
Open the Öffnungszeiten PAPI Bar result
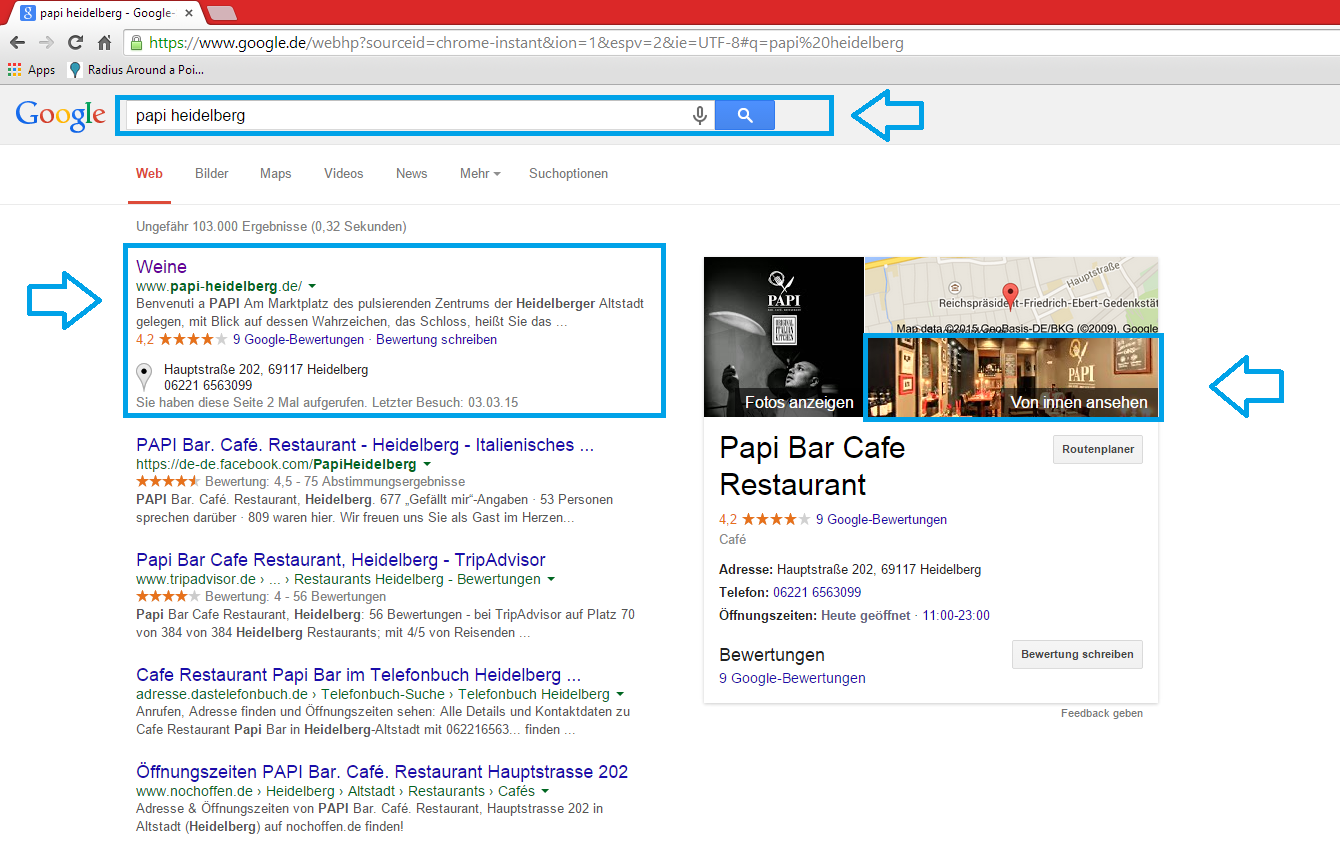[382, 772]
